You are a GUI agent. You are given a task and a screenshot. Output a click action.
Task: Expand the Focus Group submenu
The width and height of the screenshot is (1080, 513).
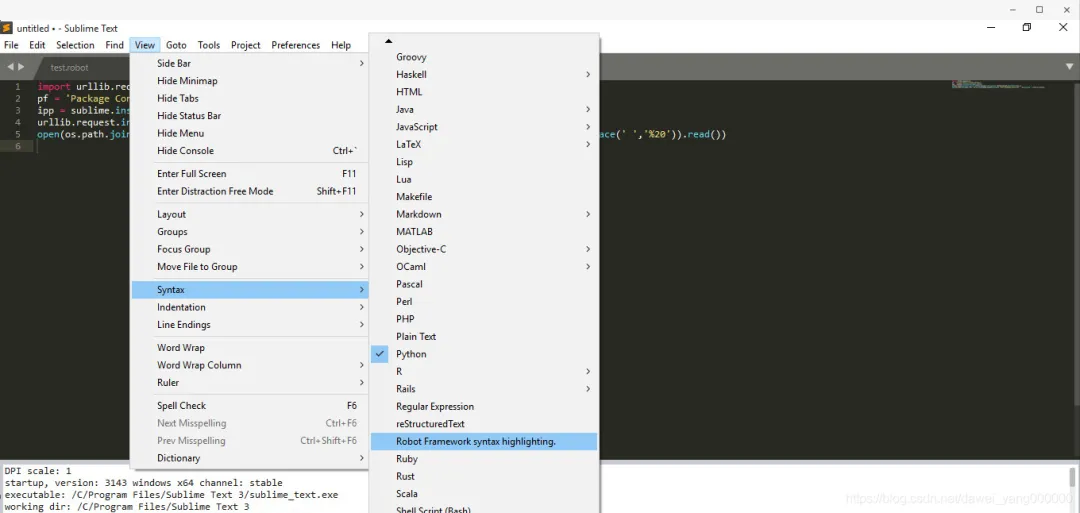click(250, 249)
